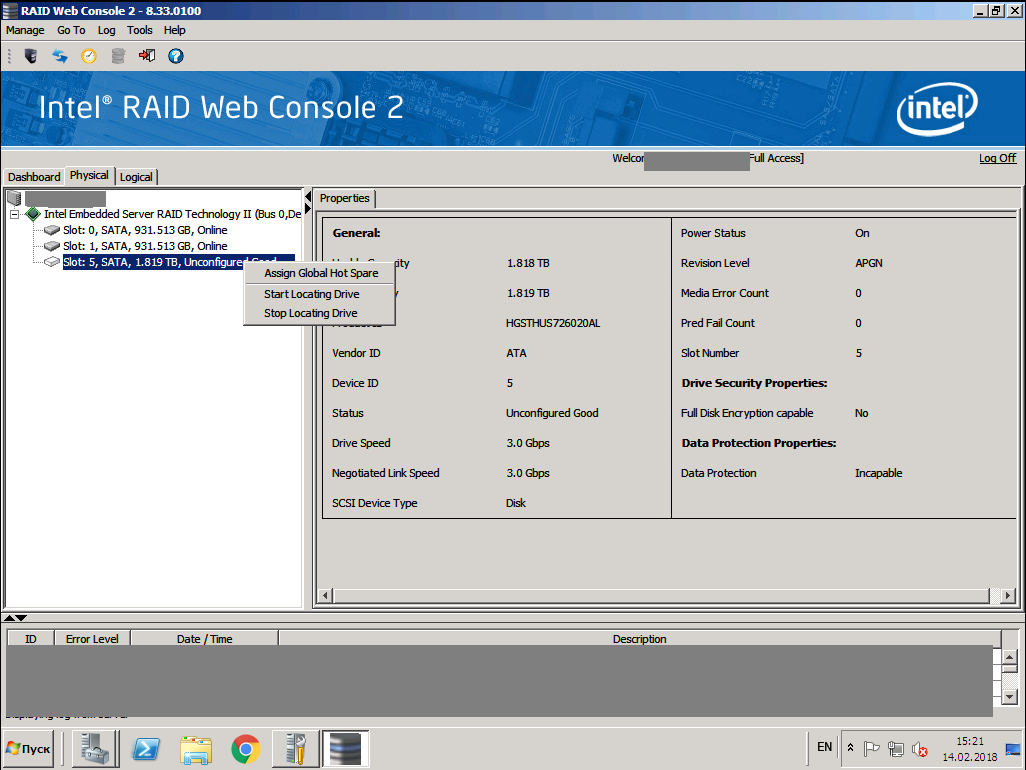Click the Date / Time column header
The image size is (1026, 770).
coord(205,639)
